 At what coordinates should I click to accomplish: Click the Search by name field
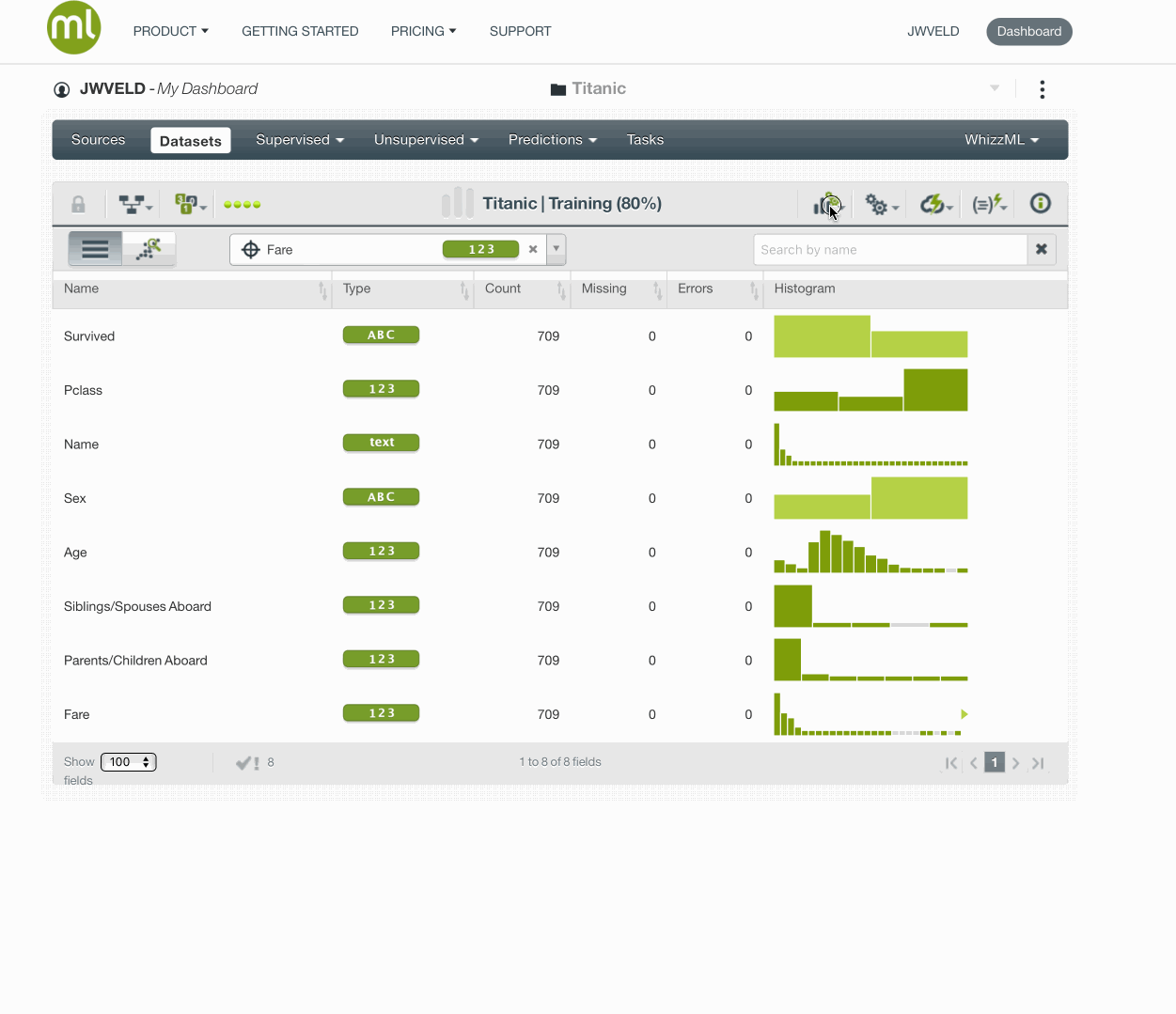890,249
